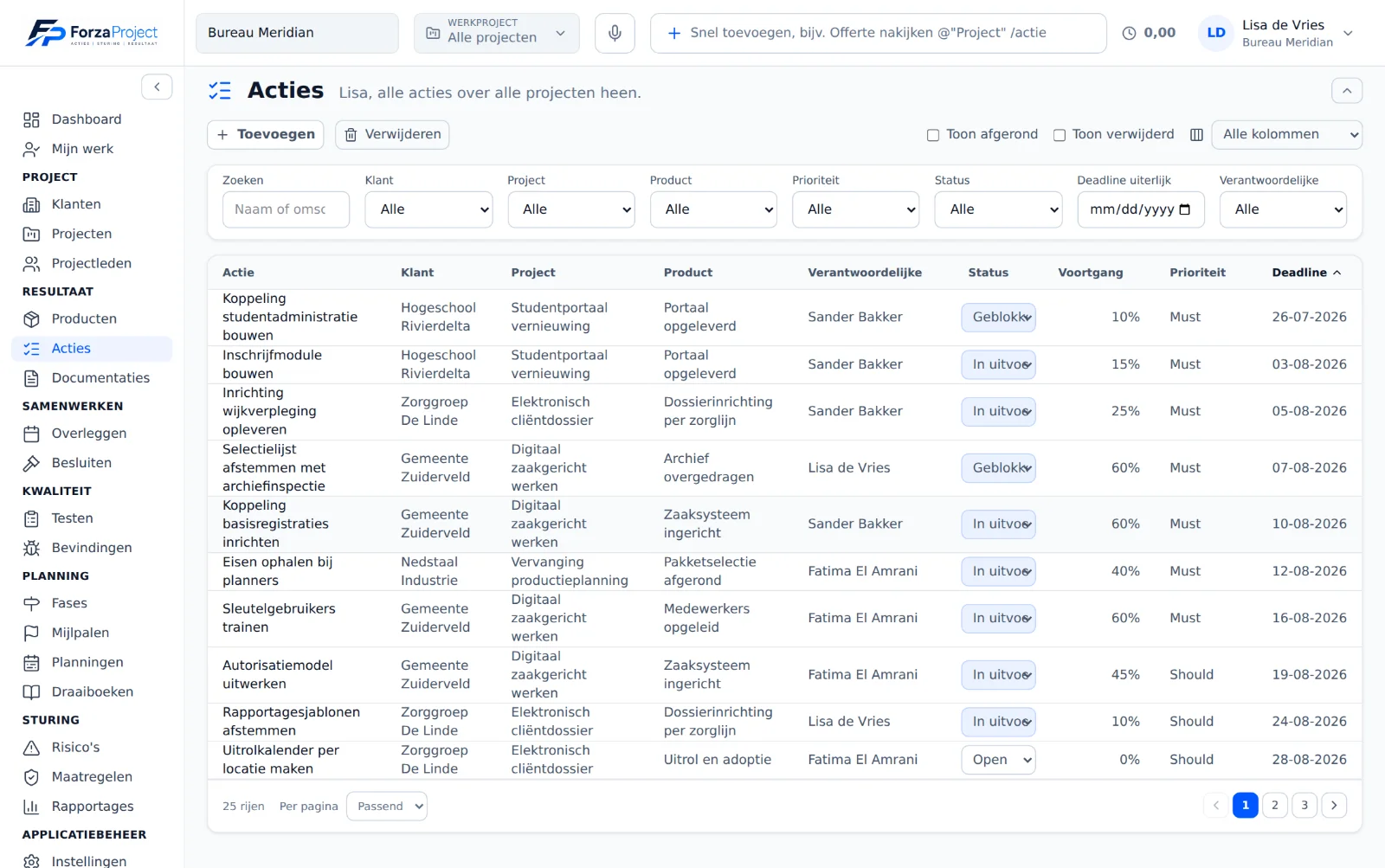
Task: Open the Prioriteit filter dropdown
Action: pos(855,209)
